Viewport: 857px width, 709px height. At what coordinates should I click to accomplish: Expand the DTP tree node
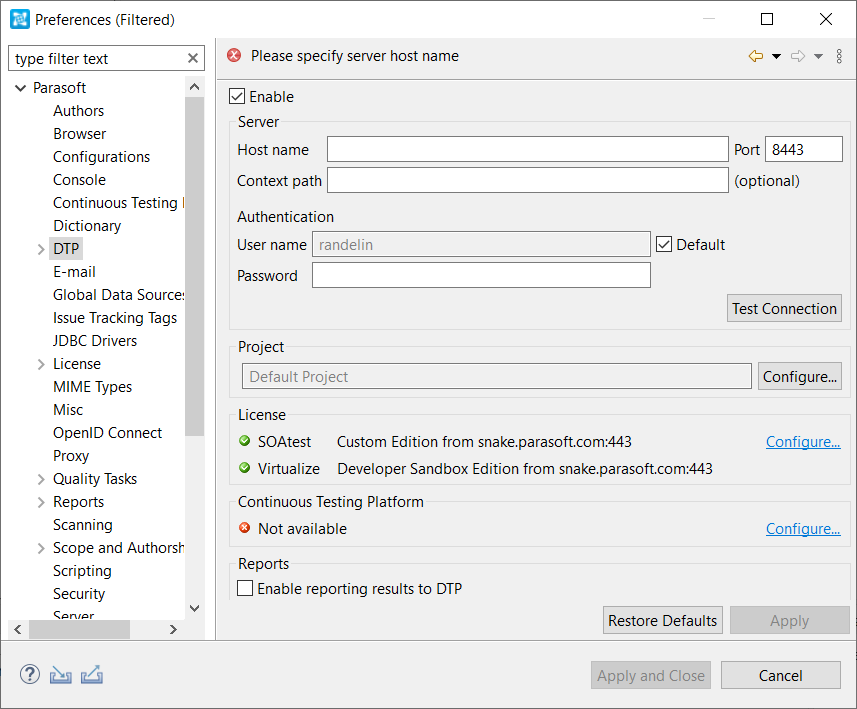(x=41, y=249)
